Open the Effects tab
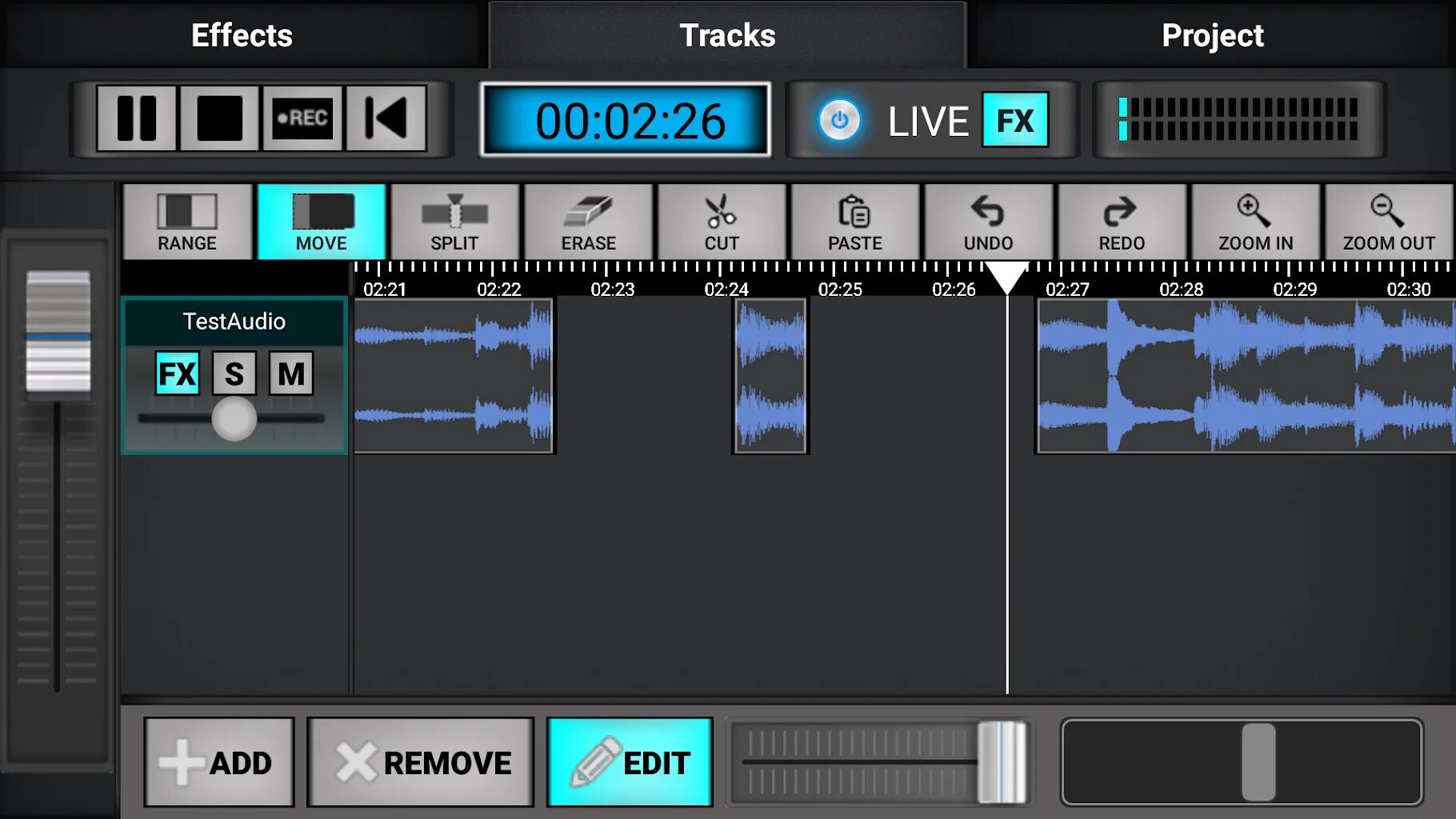 coord(242,35)
